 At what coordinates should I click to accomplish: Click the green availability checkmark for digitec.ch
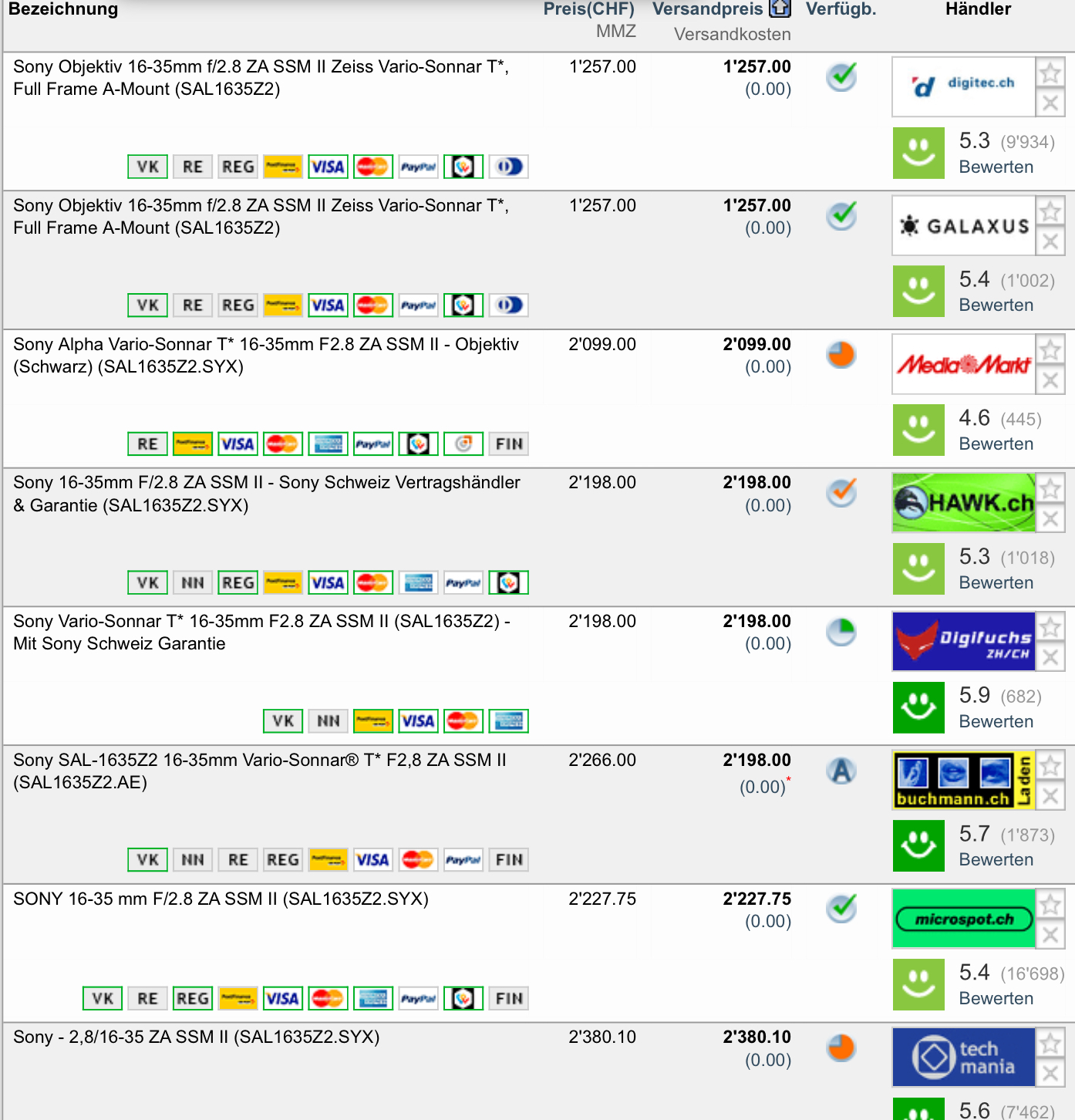[x=841, y=76]
